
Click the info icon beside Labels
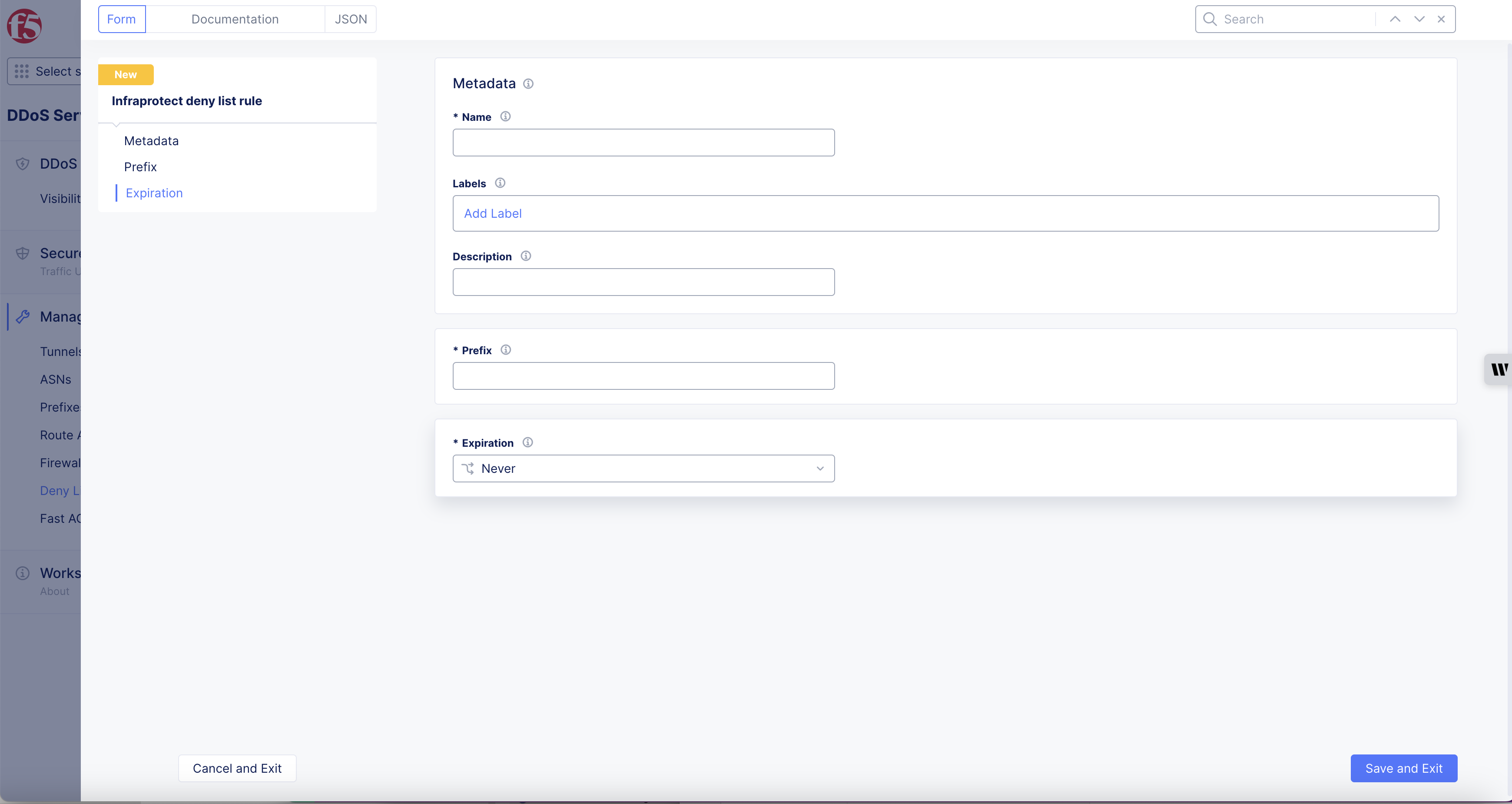(500, 183)
